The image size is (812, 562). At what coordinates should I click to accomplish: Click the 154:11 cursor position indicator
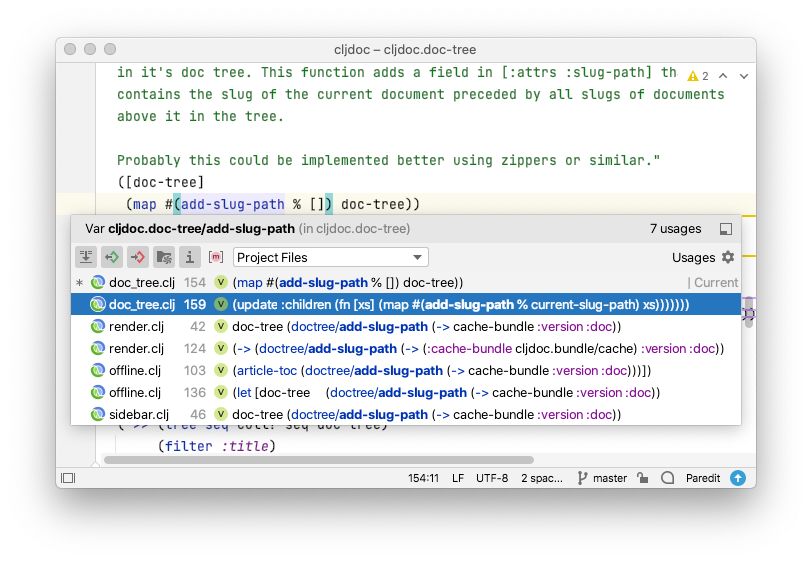tap(423, 478)
